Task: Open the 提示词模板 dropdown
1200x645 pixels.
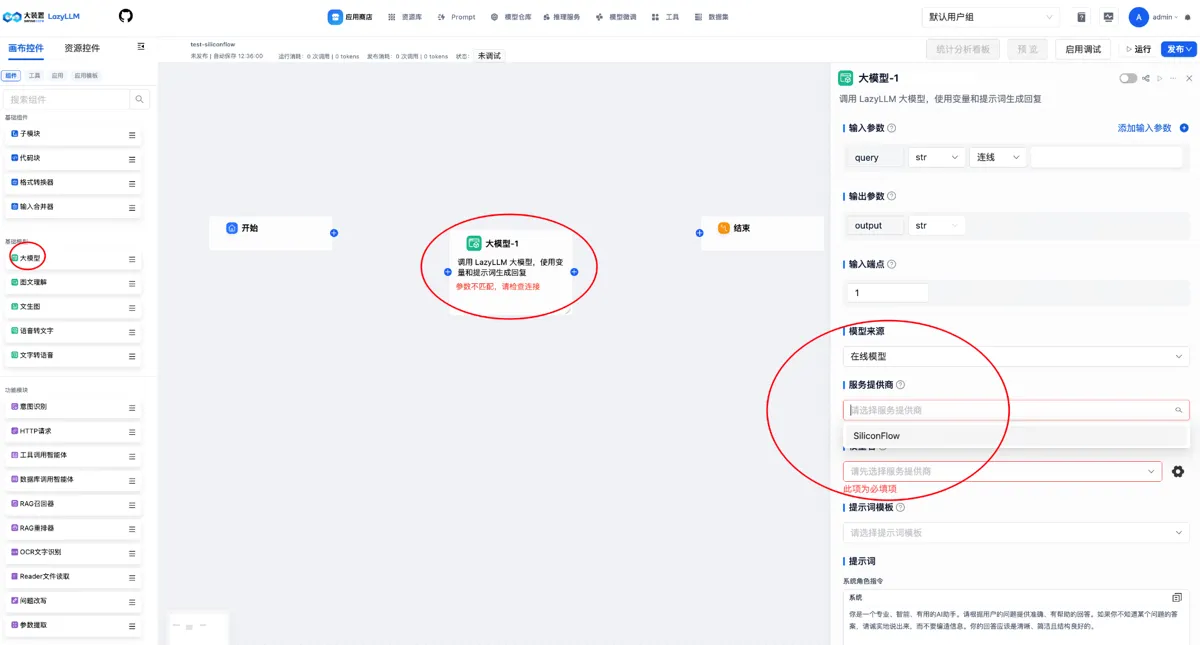Action: (x=1016, y=533)
